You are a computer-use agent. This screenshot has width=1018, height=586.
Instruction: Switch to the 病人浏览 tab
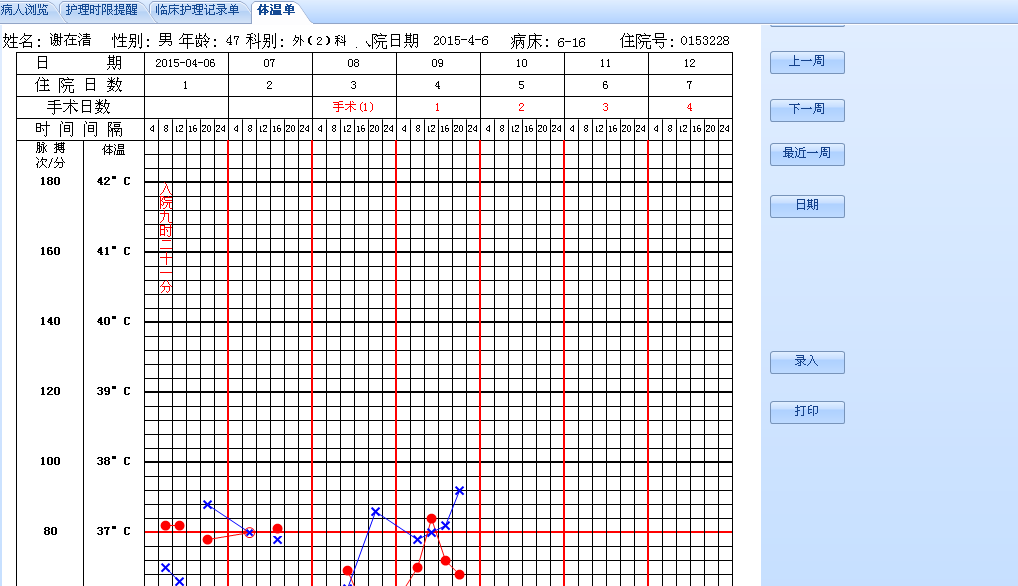pyautogui.click(x=26, y=10)
